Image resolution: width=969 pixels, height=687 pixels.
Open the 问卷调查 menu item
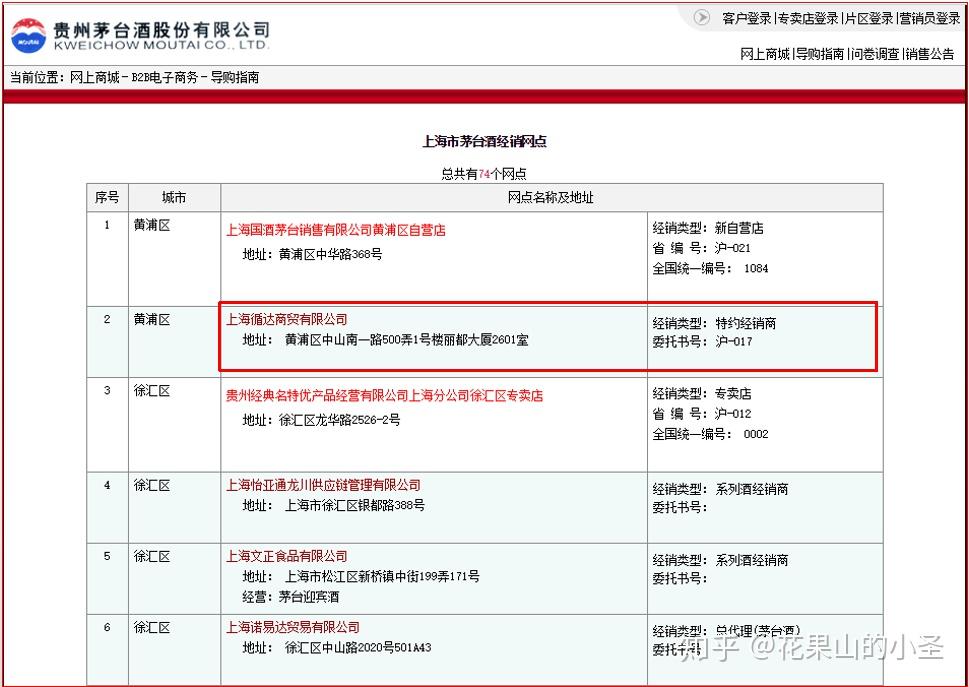(x=874, y=54)
